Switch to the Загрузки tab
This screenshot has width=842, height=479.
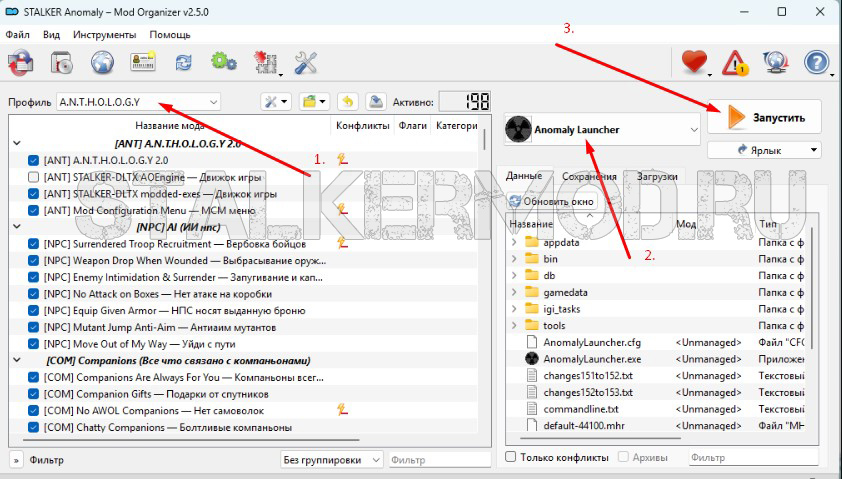[657, 176]
